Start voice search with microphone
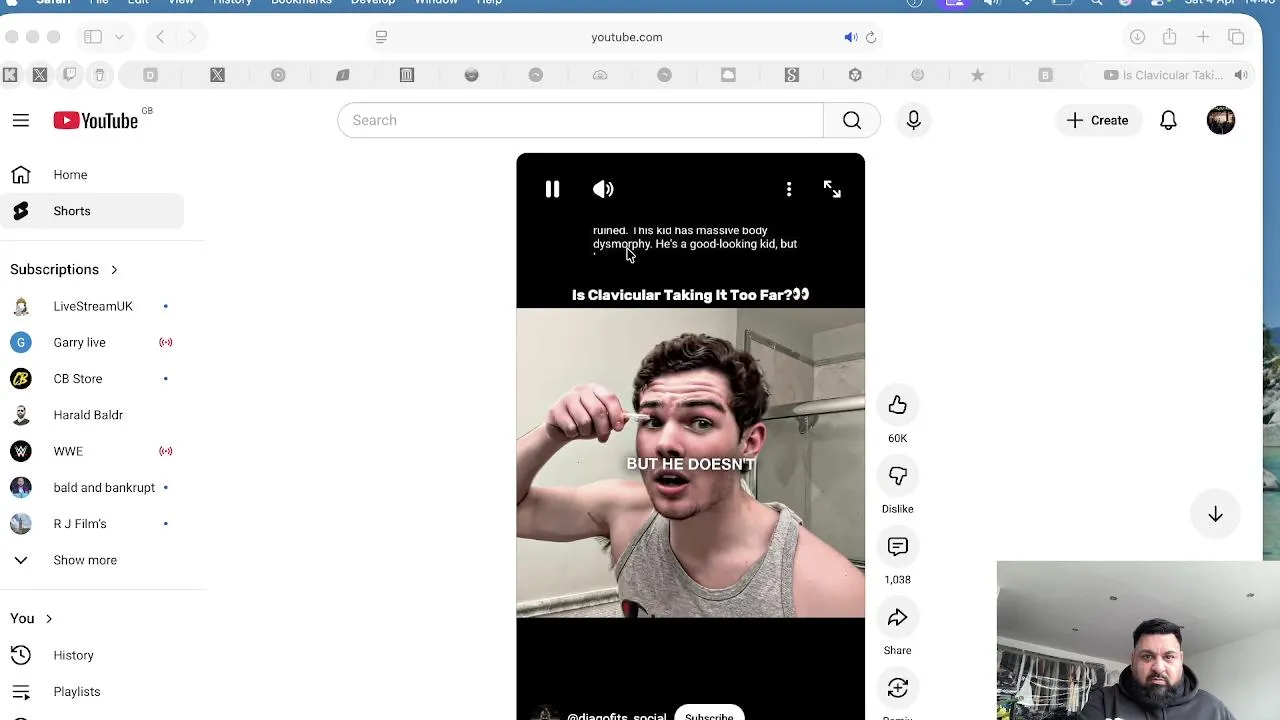The height and width of the screenshot is (720, 1280). [x=913, y=120]
